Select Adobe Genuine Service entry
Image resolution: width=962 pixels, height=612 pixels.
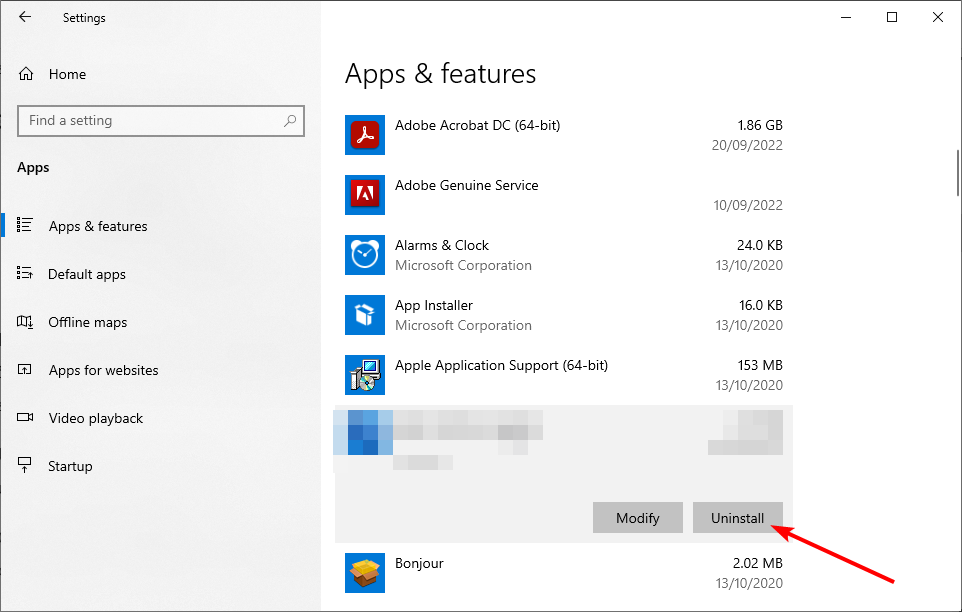tap(466, 185)
